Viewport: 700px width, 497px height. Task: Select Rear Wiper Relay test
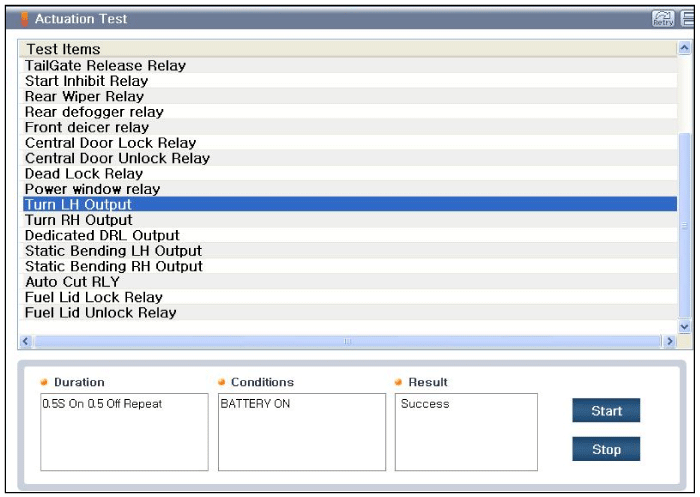tap(84, 97)
